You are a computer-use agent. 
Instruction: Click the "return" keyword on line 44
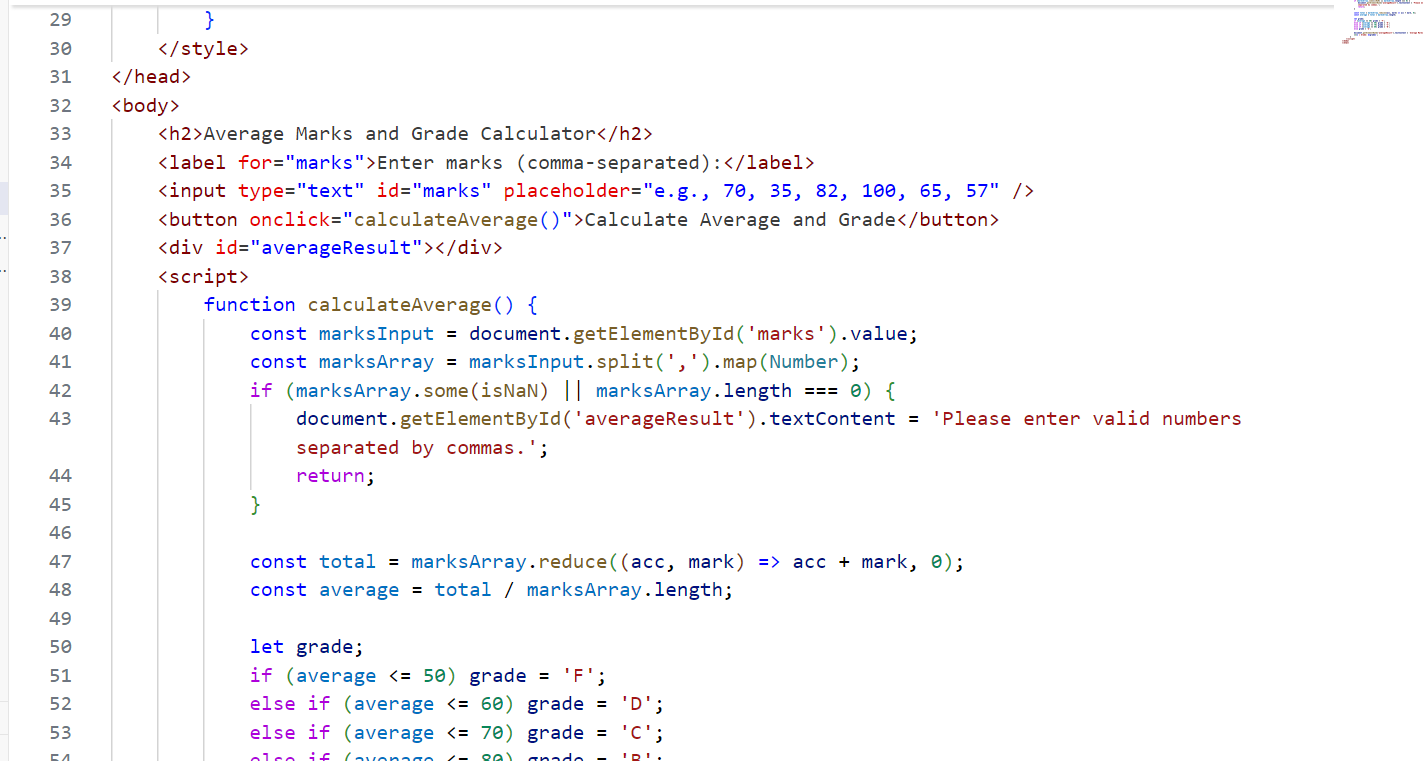(x=330, y=476)
